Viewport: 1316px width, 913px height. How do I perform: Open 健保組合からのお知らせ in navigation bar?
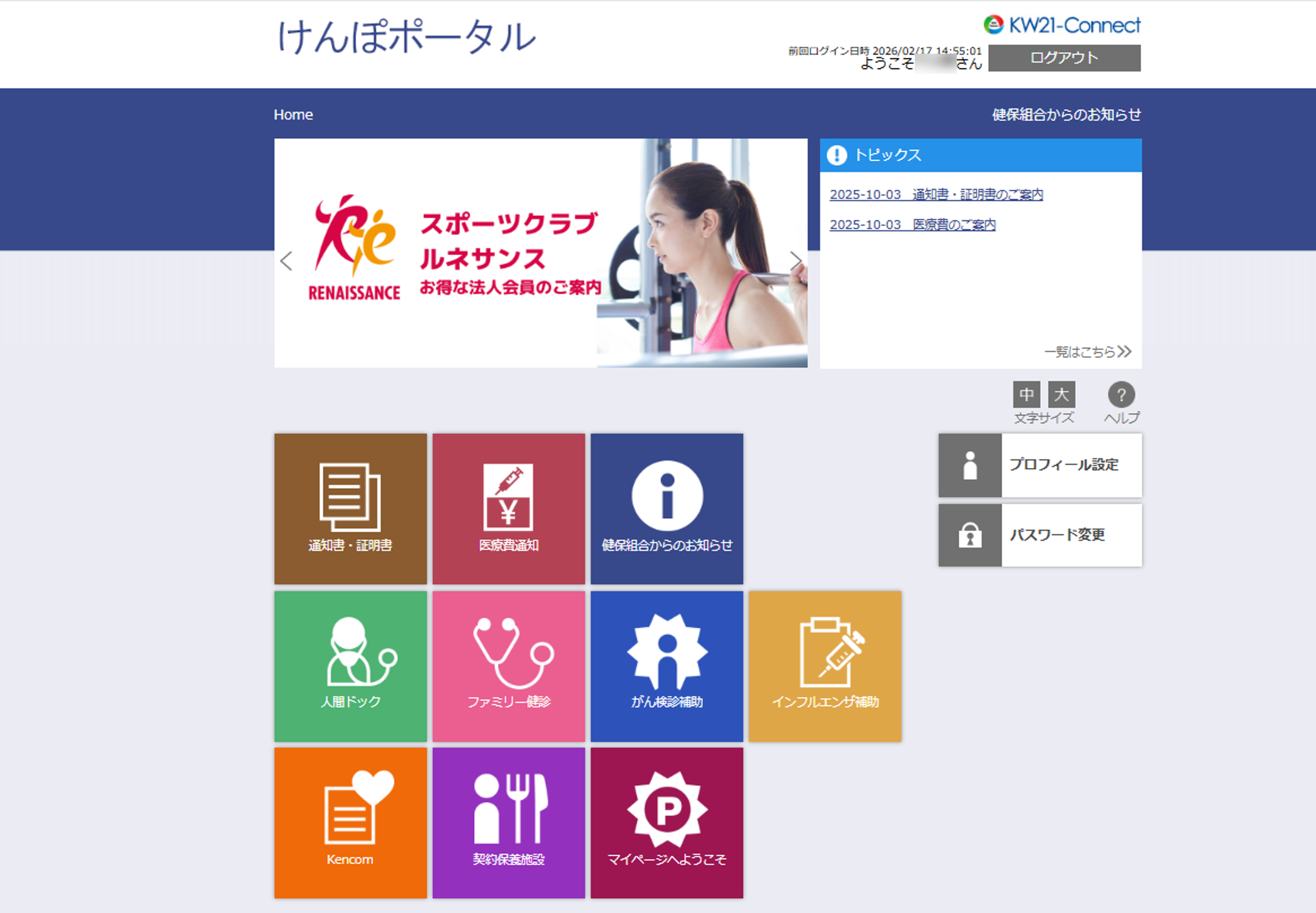(x=1066, y=114)
